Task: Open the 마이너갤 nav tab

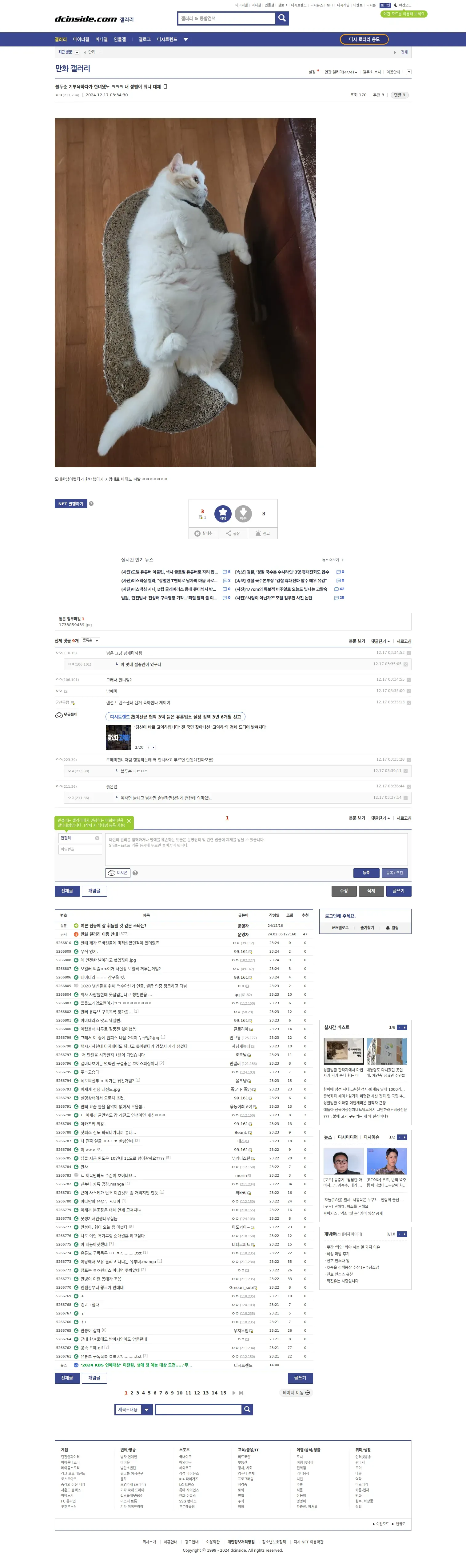Action: (x=81, y=40)
